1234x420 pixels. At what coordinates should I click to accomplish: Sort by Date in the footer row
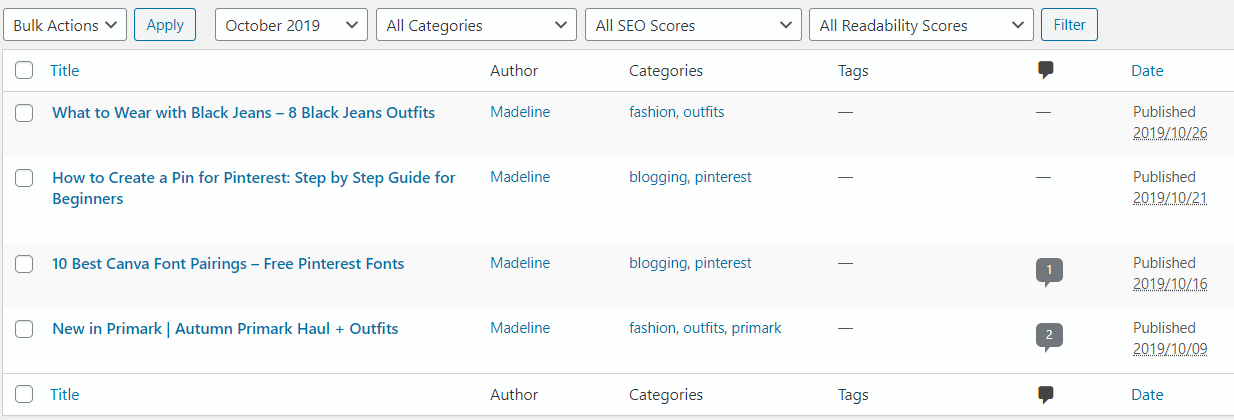coord(1147,395)
